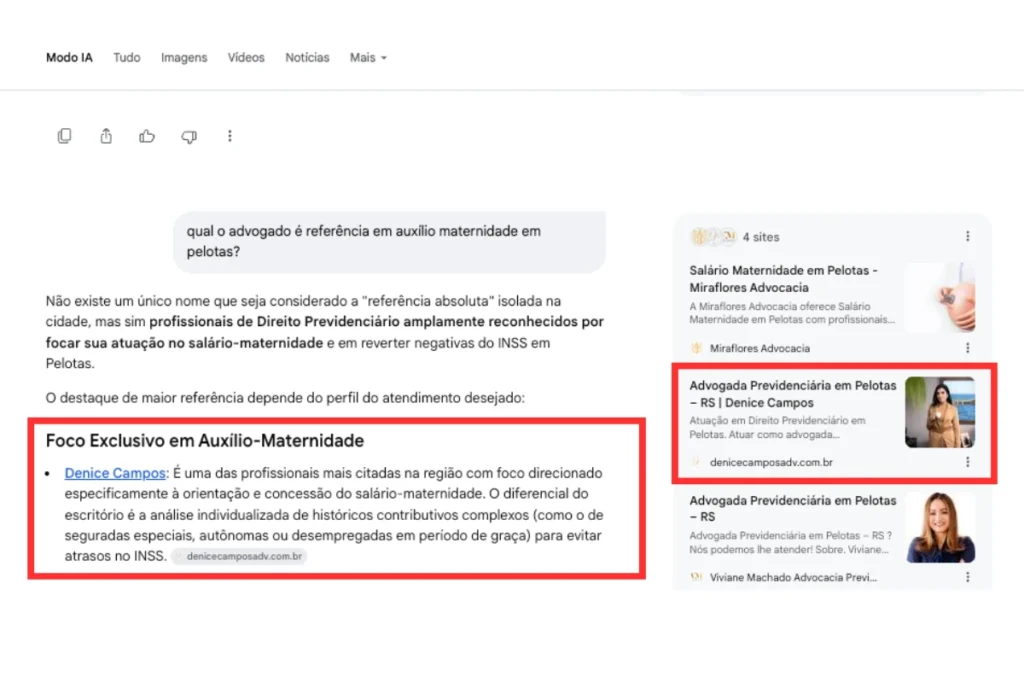
Task: Click the denicecamposadv.com.br source label in the sidebar
Action: pos(771,462)
